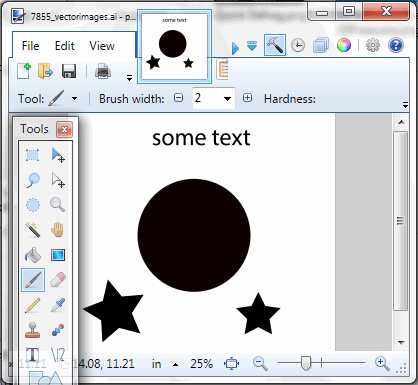418x385 pixels.
Task: Select the Recolor tool
Action: 58,330
